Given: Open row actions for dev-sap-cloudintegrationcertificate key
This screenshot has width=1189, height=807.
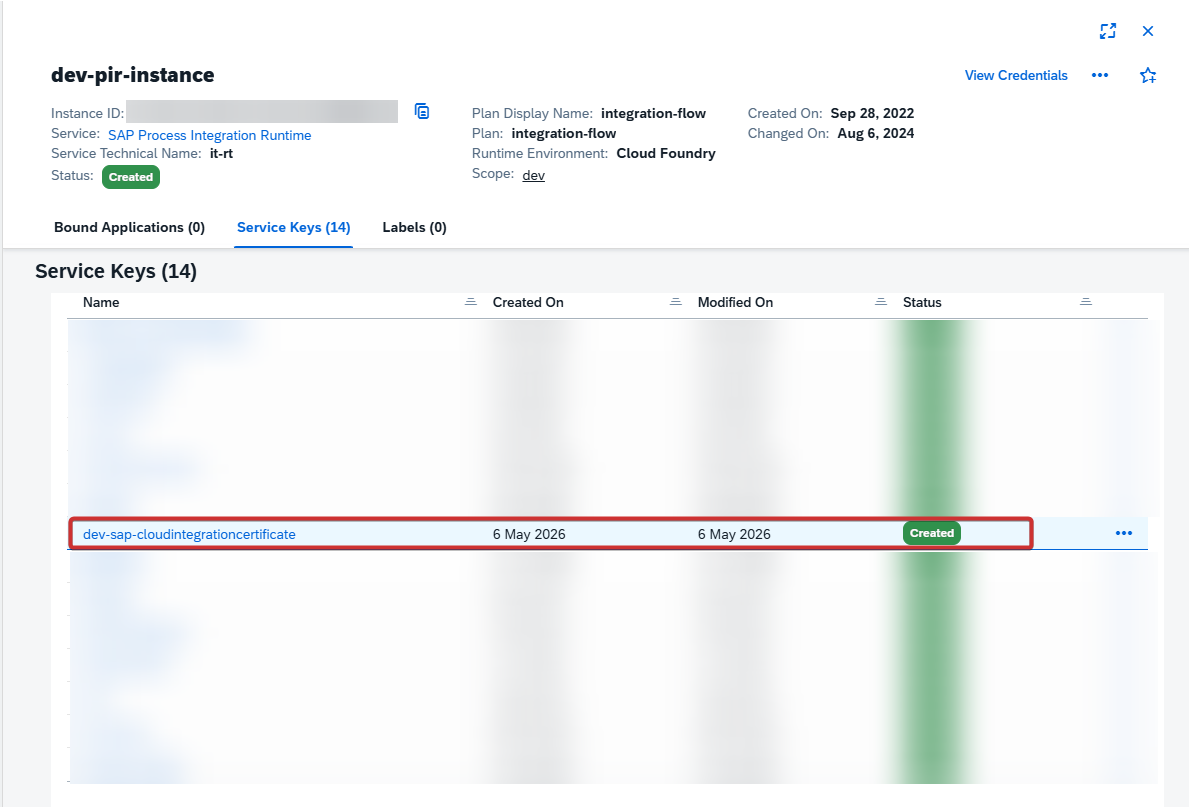Looking at the screenshot, I should (x=1124, y=533).
